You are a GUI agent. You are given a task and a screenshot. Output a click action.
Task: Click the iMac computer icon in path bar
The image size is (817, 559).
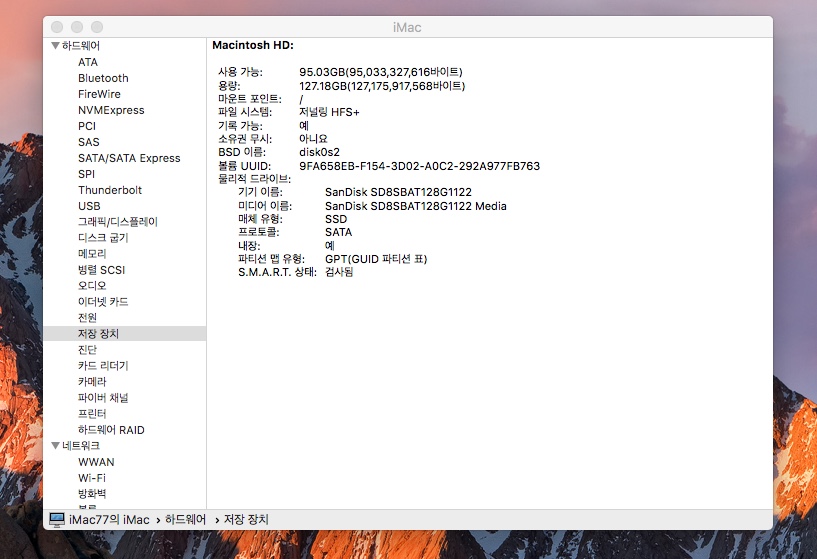click(57, 520)
